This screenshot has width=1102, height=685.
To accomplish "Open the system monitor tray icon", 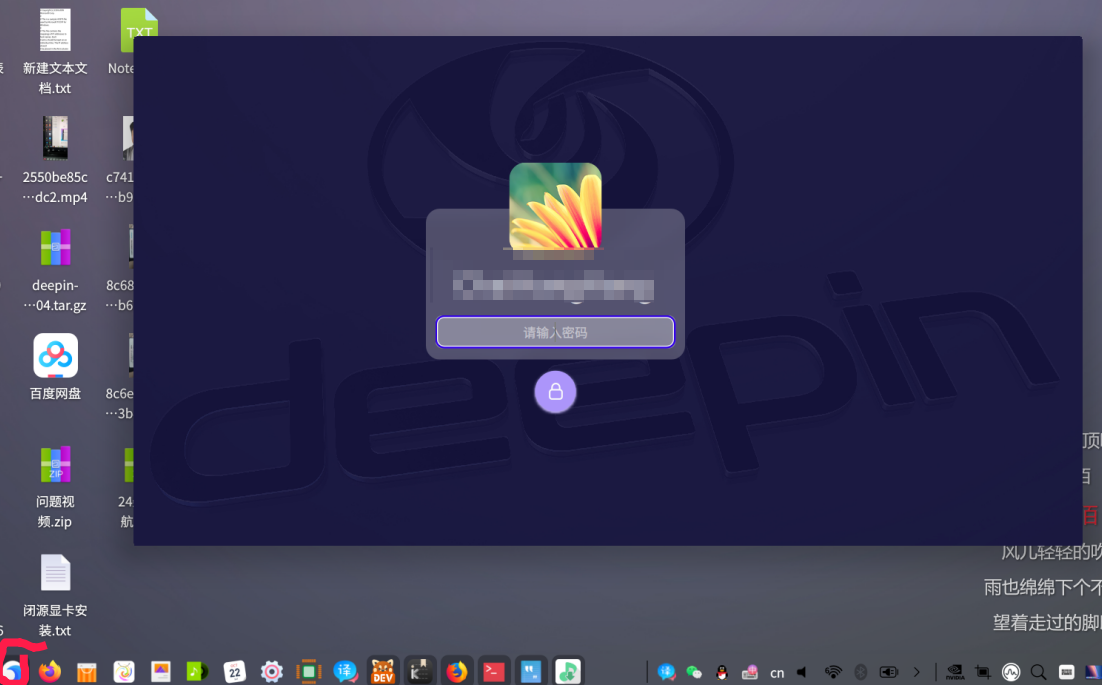I will 1011,672.
